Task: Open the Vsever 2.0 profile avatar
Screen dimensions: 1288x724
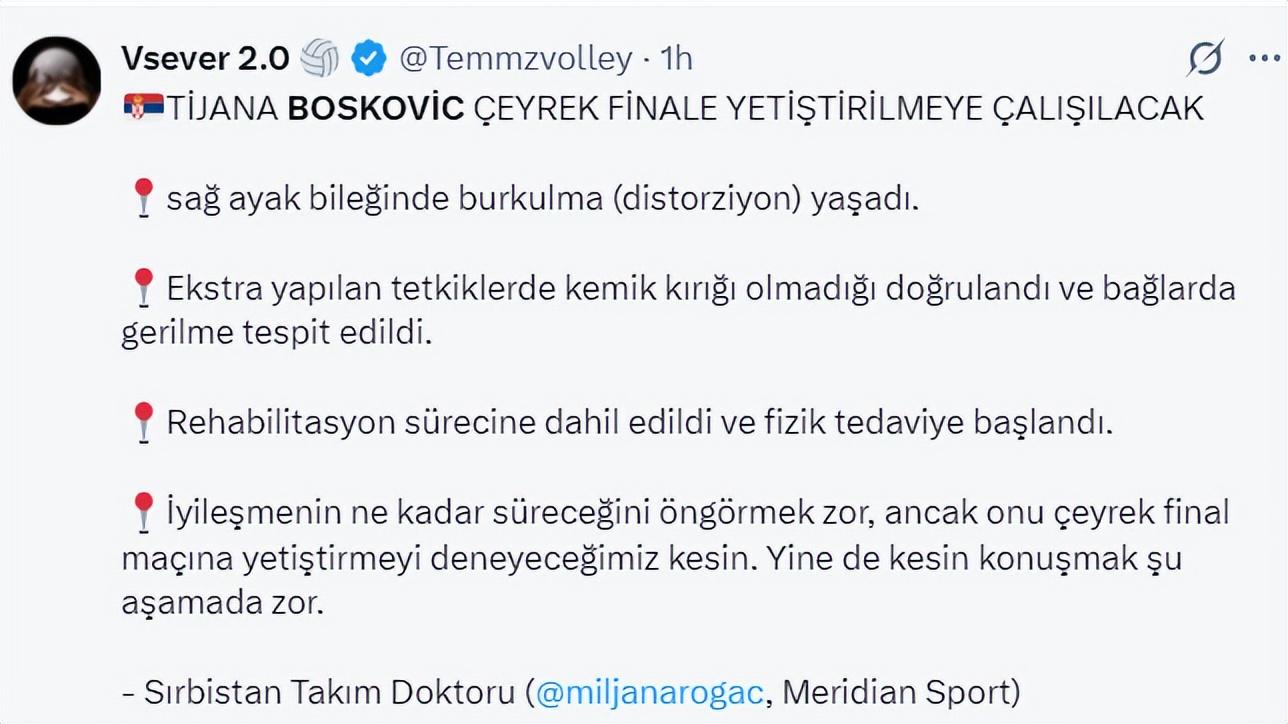Action: (56, 81)
